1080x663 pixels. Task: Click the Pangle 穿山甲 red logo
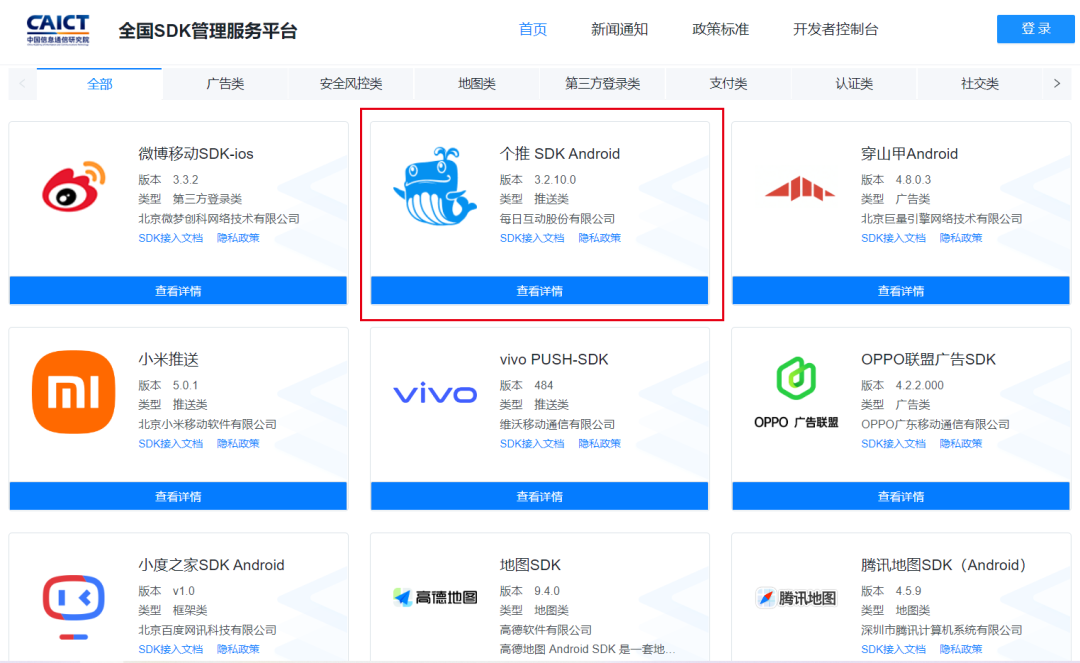[799, 188]
